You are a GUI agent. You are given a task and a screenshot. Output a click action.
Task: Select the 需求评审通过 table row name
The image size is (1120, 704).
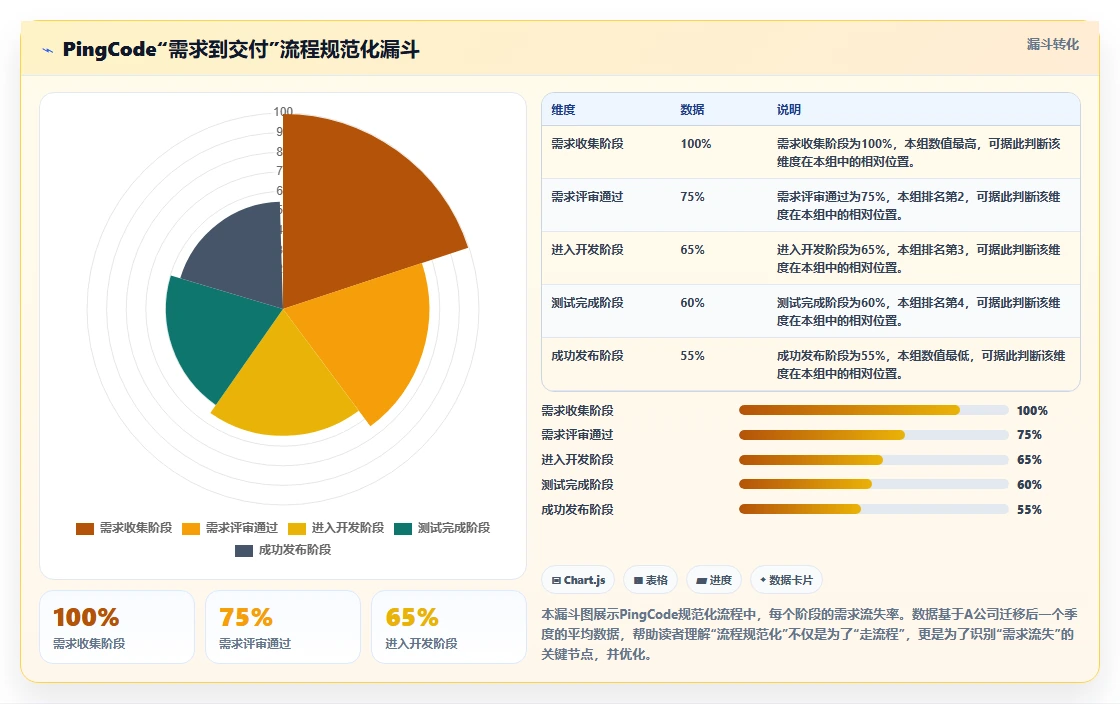click(587, 196)
